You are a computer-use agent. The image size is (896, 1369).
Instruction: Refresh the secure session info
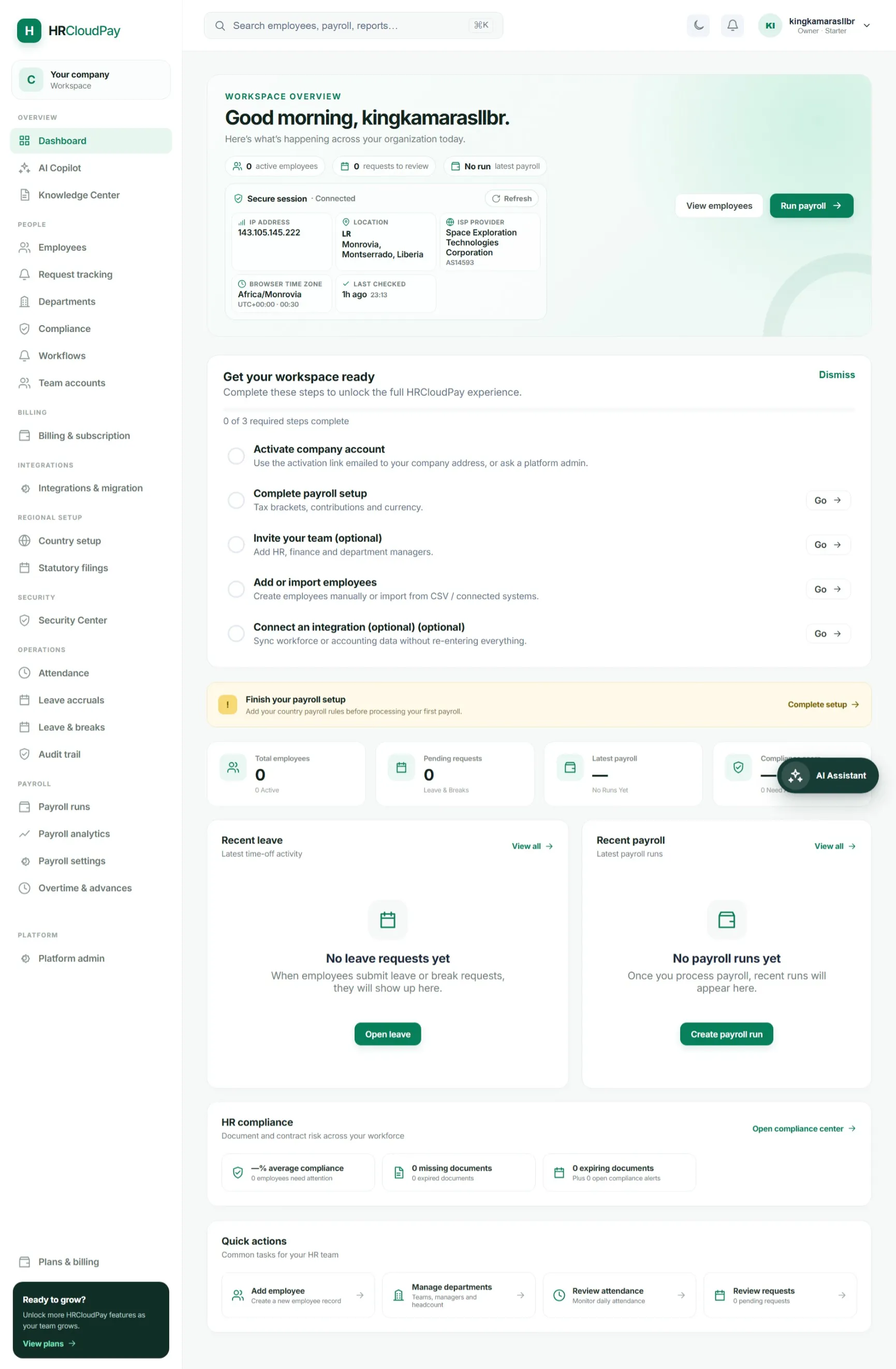[511, 198]
